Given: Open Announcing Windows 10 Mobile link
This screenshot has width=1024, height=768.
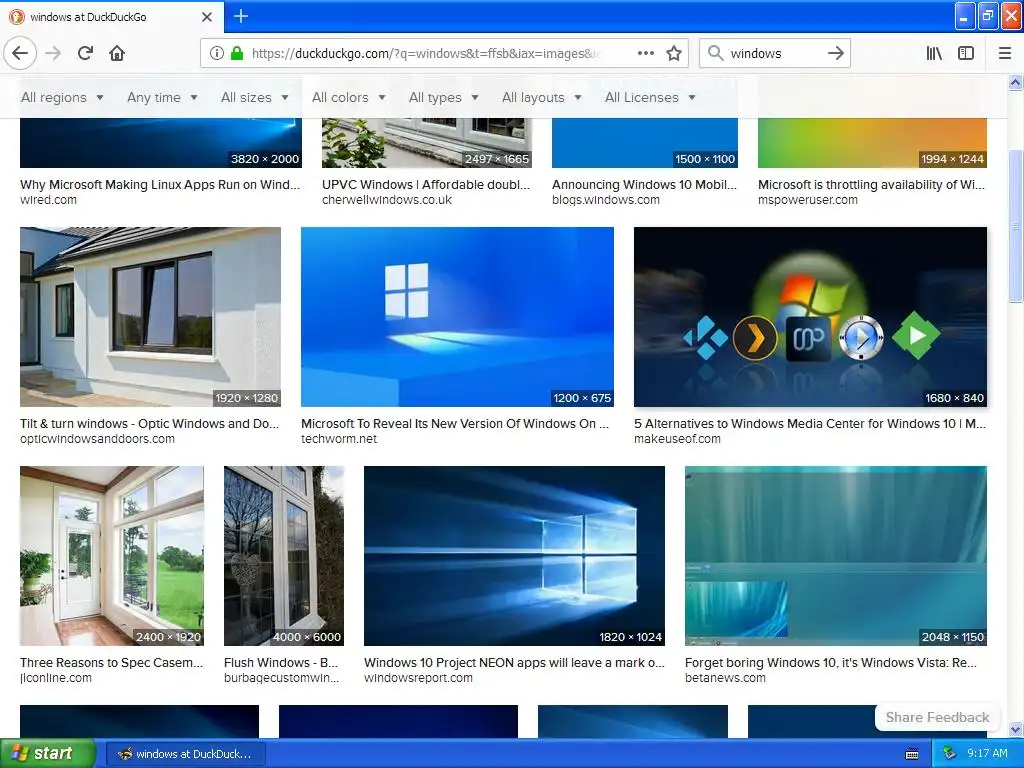Looking at the screenshot, I should pyautogui.click(x=644, y=185).
